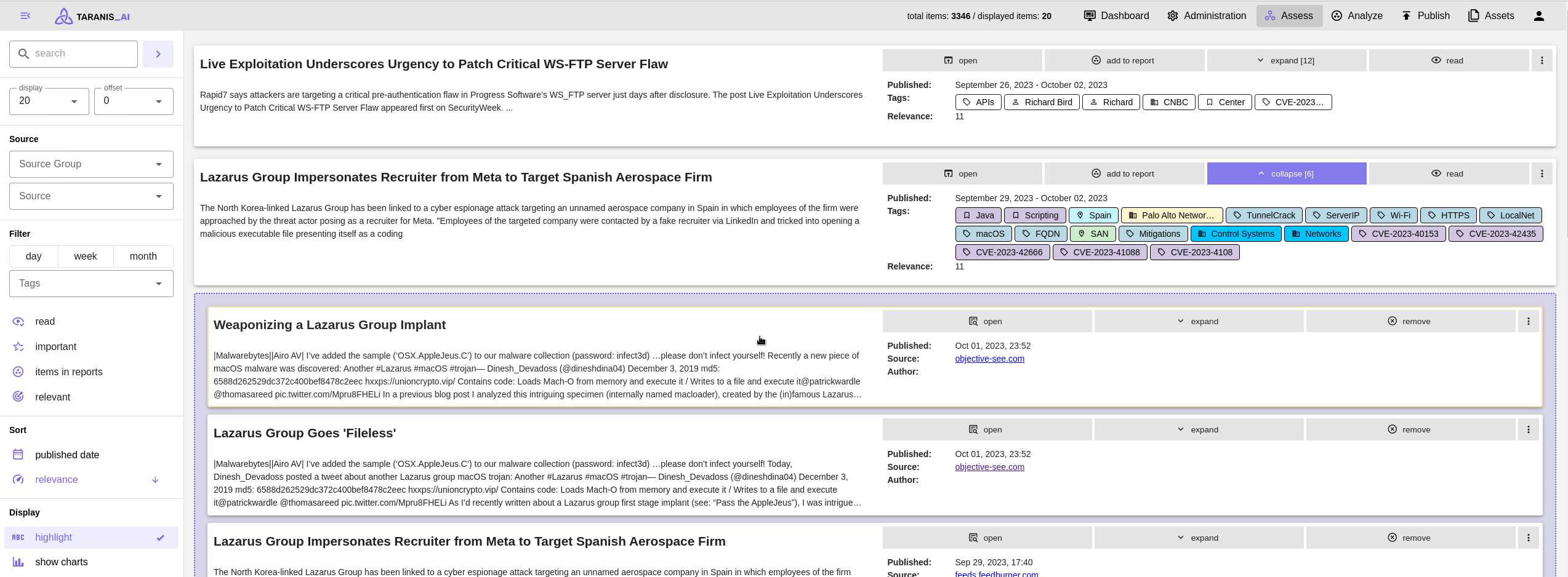Filter by month
This screenshot has height=577, width=1568.
click(x=143, y=257)
